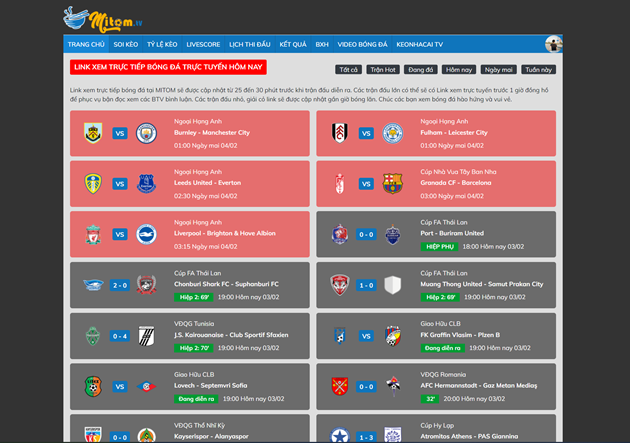Show only Đang đá matches

coord(421,70)
